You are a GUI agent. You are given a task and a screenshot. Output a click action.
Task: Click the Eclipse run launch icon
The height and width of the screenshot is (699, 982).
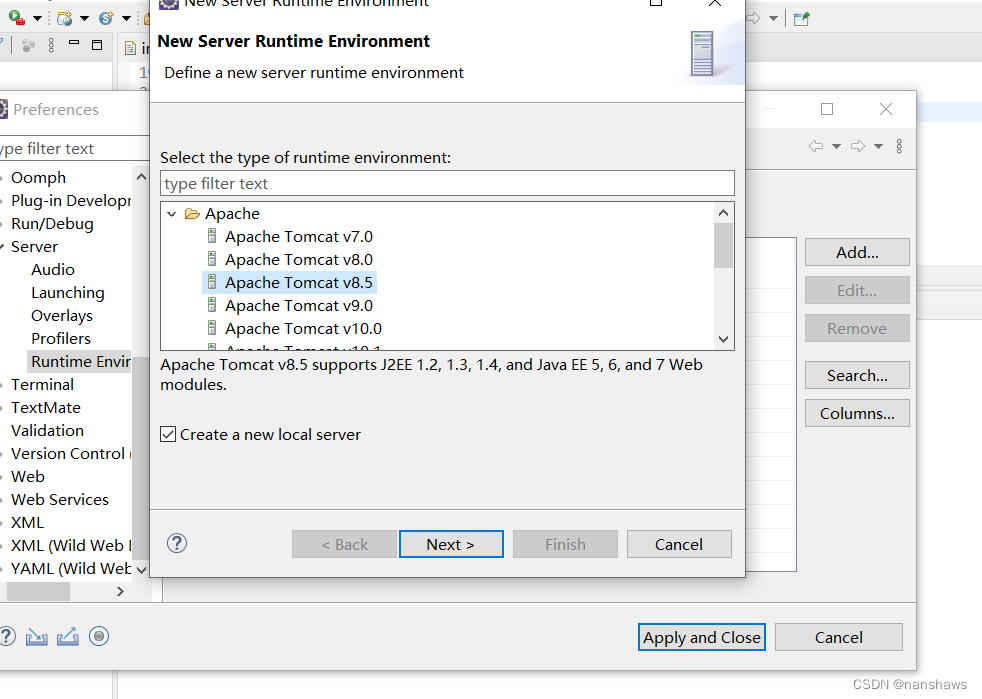(x=17, y=18)
